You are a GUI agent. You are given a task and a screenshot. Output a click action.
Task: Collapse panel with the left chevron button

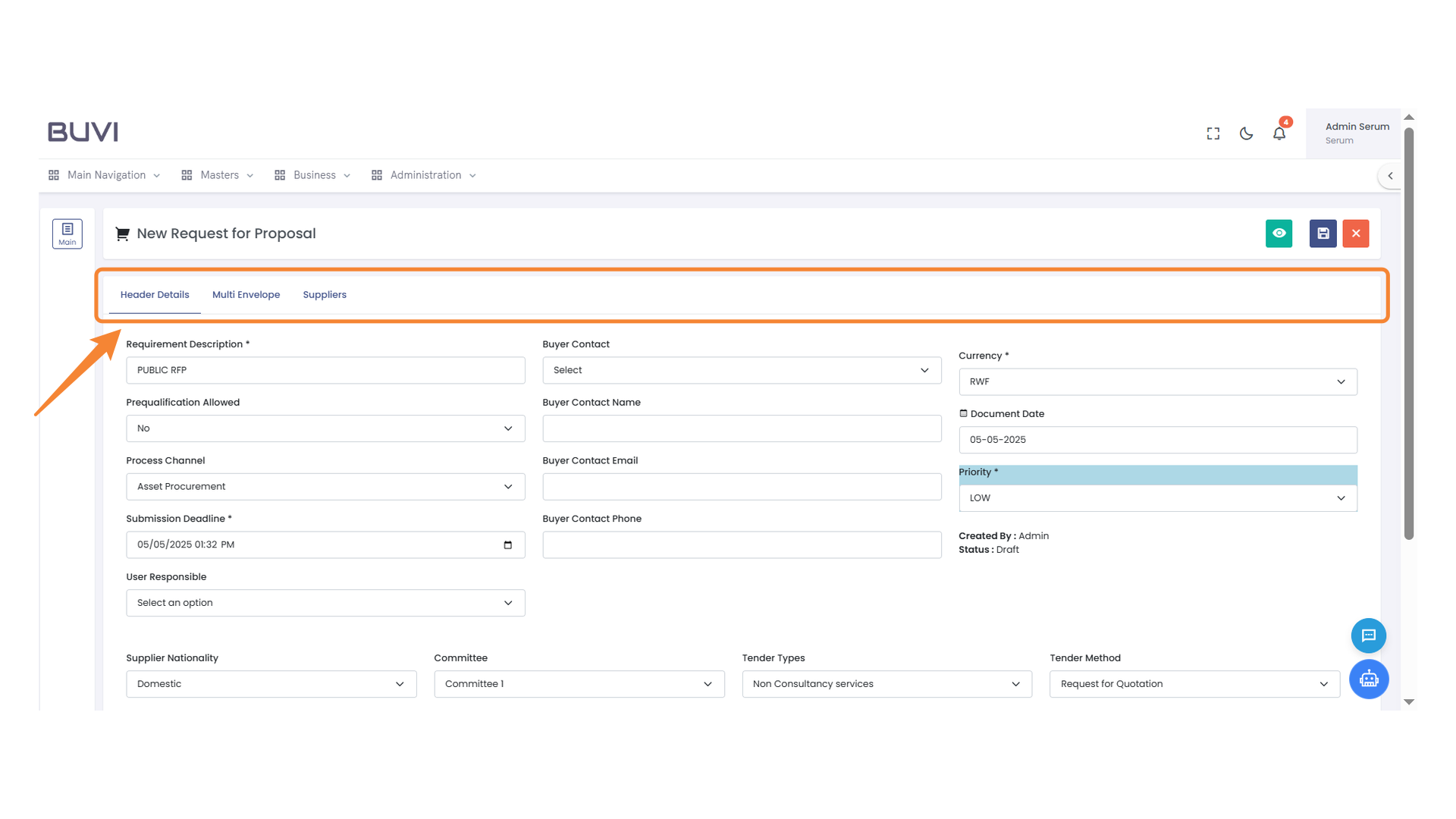click(1390, 176)
